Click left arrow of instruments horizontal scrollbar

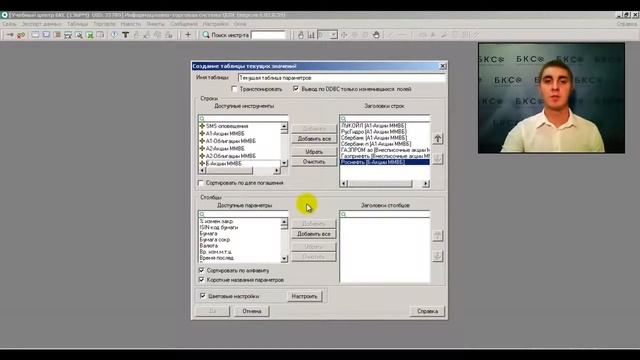(x=202, y=170)
